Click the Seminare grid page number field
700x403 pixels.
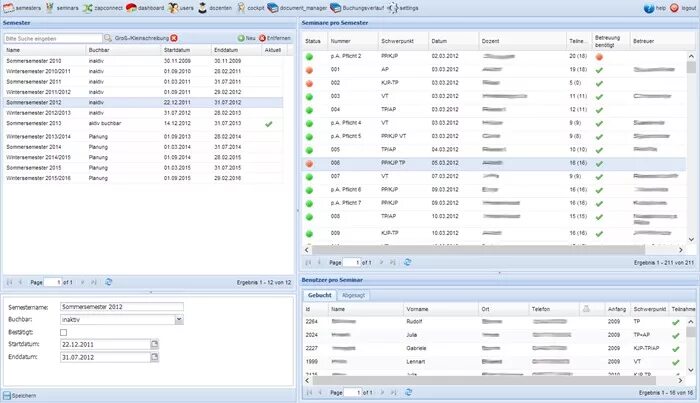click(352, 262)
